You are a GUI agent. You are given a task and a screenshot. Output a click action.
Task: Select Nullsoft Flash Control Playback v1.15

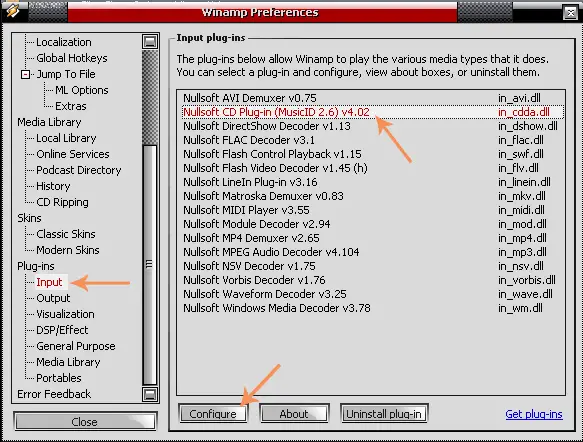[373, 154]
